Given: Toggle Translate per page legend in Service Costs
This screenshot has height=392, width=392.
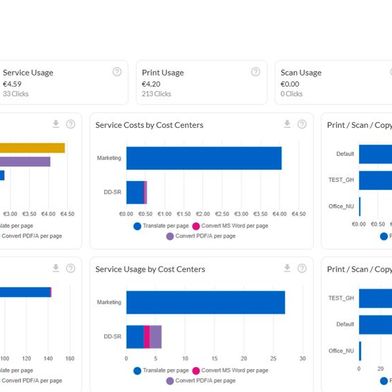Looking at the screenshot, I should (161, 226).
